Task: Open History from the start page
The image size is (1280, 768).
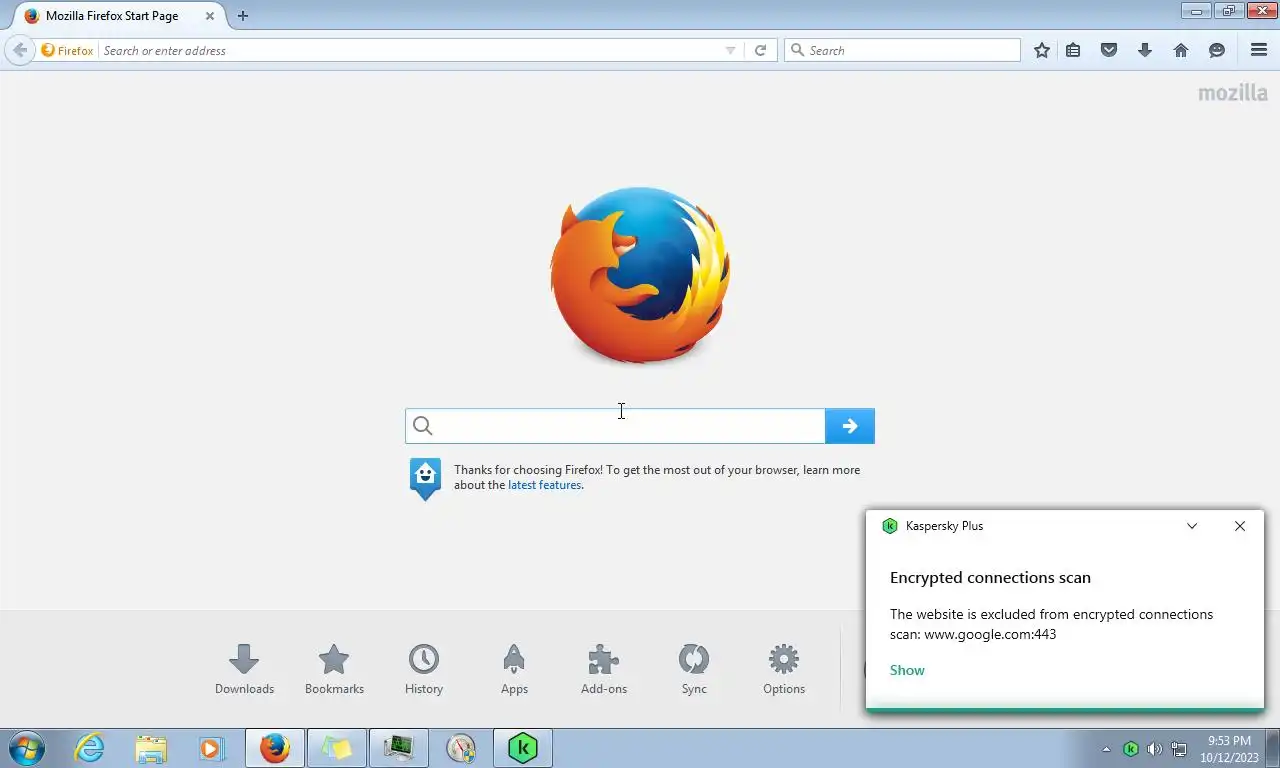Action: tap(424, 669)
